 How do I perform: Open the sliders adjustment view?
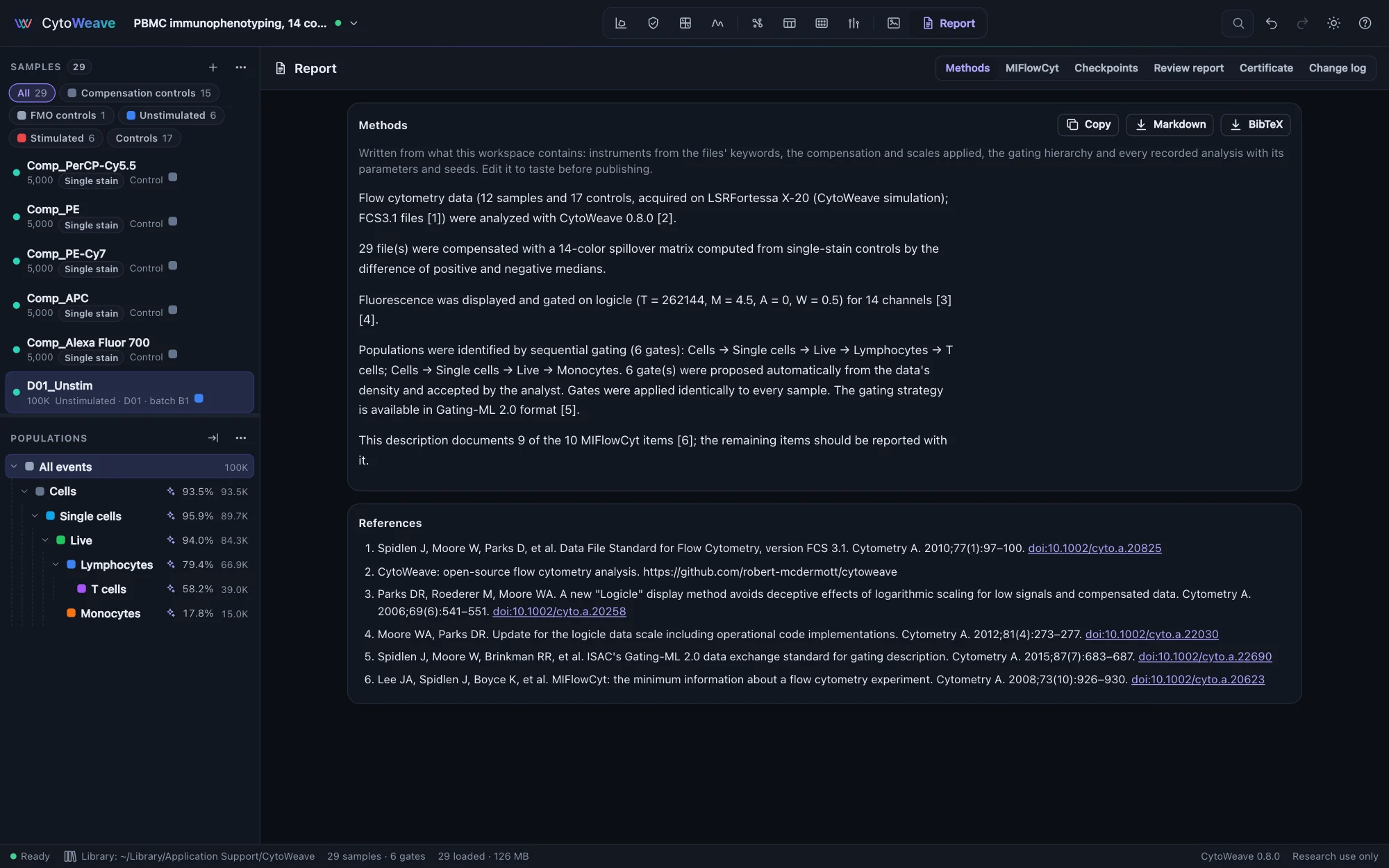[854, 23]
